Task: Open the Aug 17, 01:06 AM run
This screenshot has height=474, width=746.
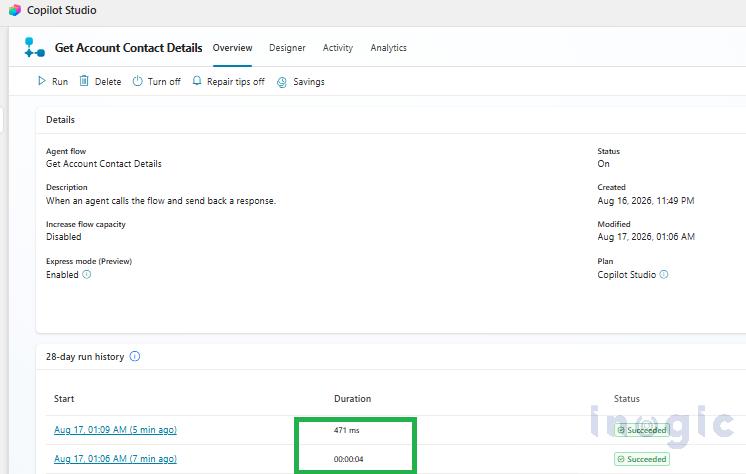Action: pyautogui.click(x=115, y=459)
